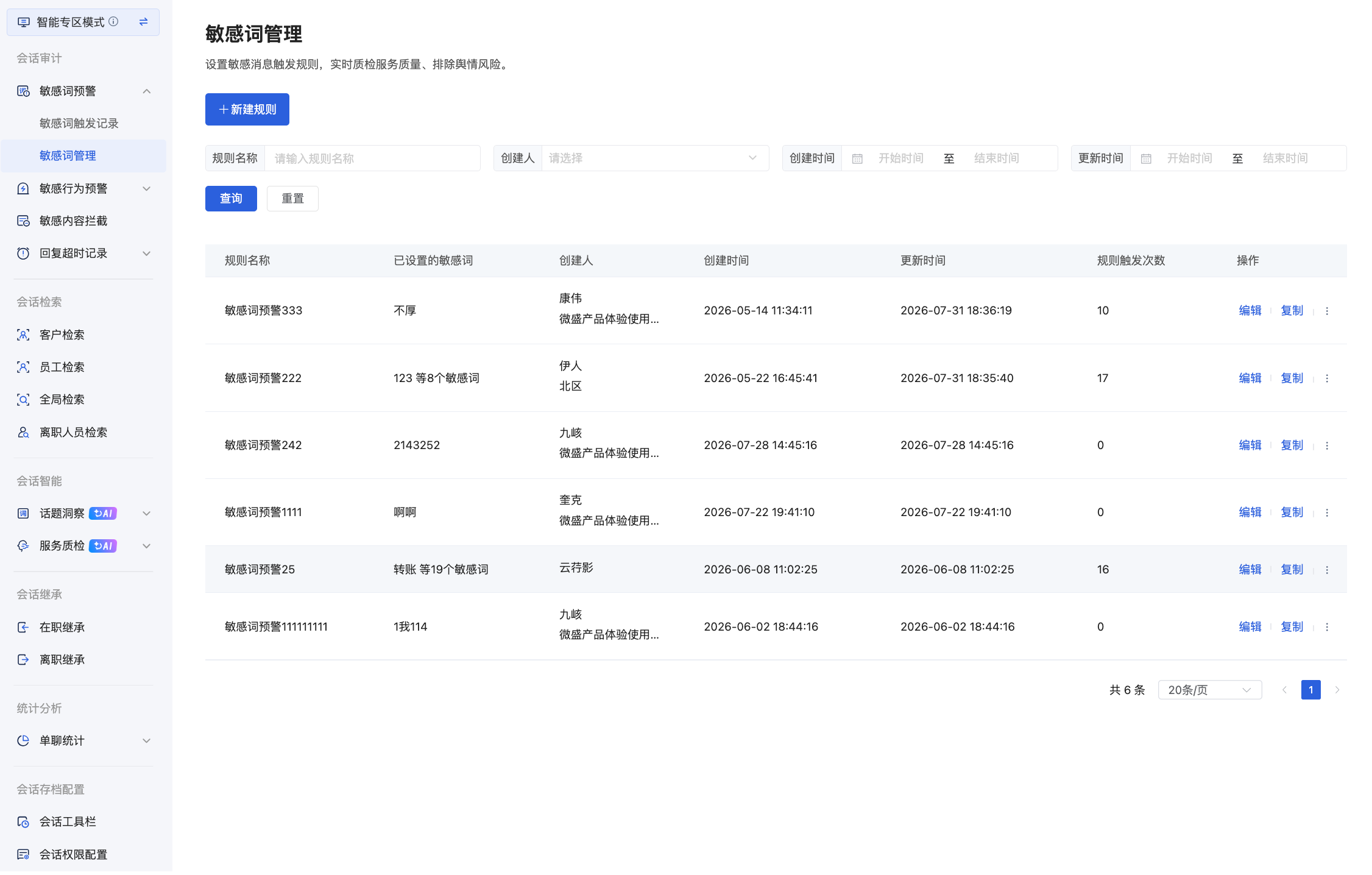Click the info icon beside 智能专区模式

pos(113,22)
